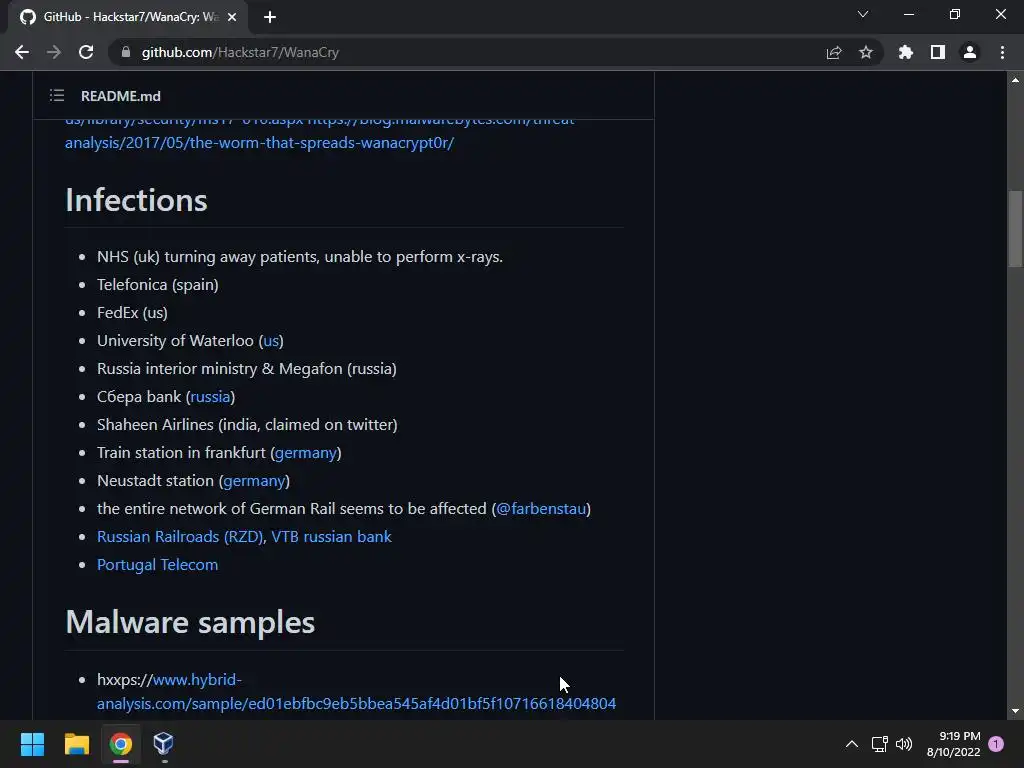Open the wanacrypt0r worm analysis link
The image size is (1024, 768).
point(259,142)
